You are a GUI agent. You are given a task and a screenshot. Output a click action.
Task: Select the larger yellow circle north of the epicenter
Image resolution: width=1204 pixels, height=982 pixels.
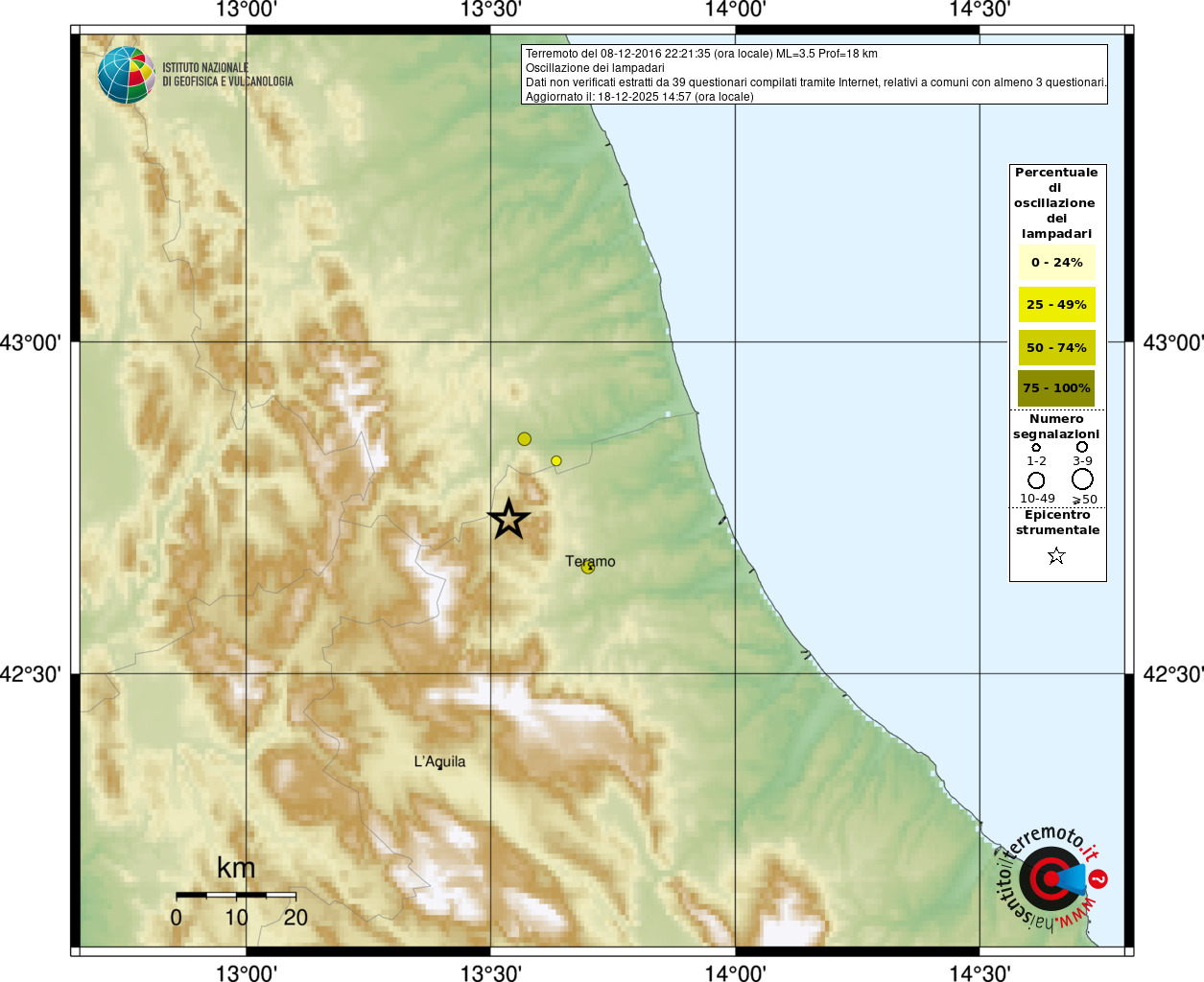(524, 439)
